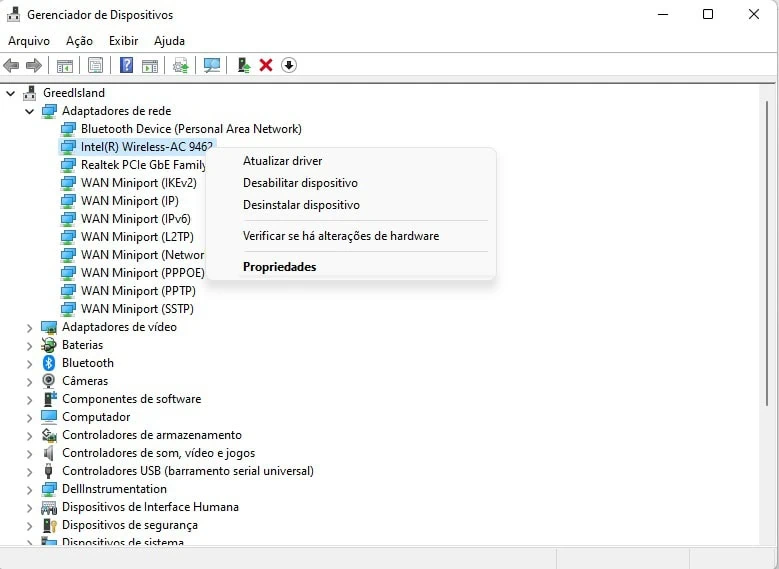Expand the Bluetooth category chevron
Image resolution: width=779 pixels, height=569 pixels.
(x=30, y=364)
